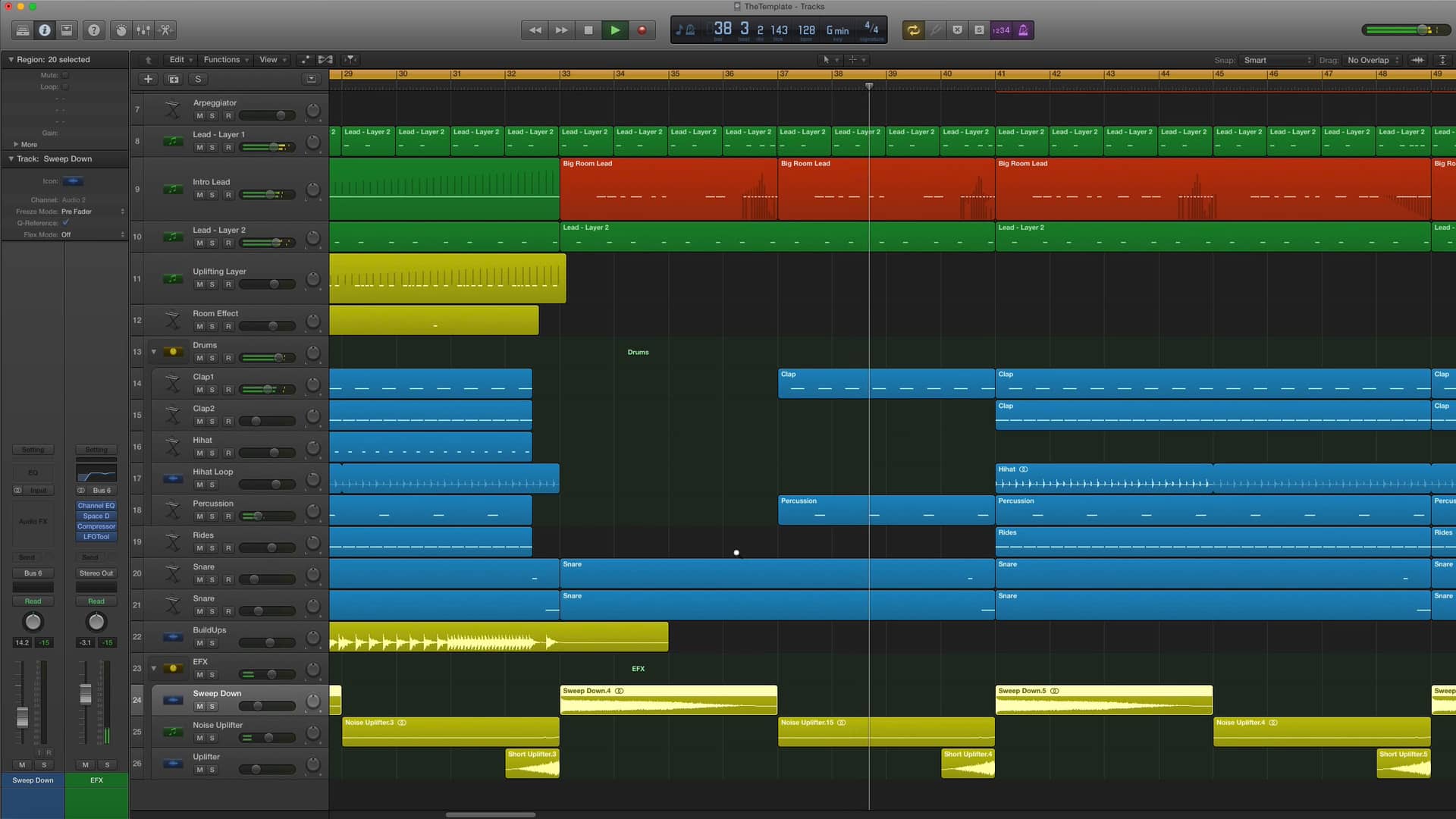
Task: Open the Channel EQ plugin slot
Action: (96, 505)
